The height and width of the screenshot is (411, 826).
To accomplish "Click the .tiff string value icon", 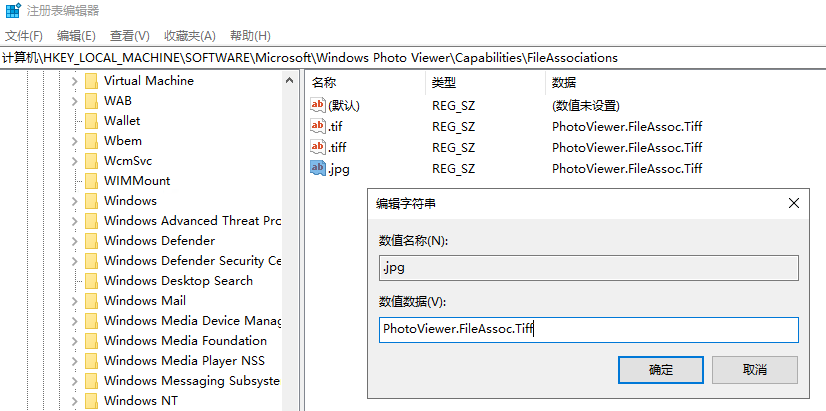I will (x=318, y=147).
